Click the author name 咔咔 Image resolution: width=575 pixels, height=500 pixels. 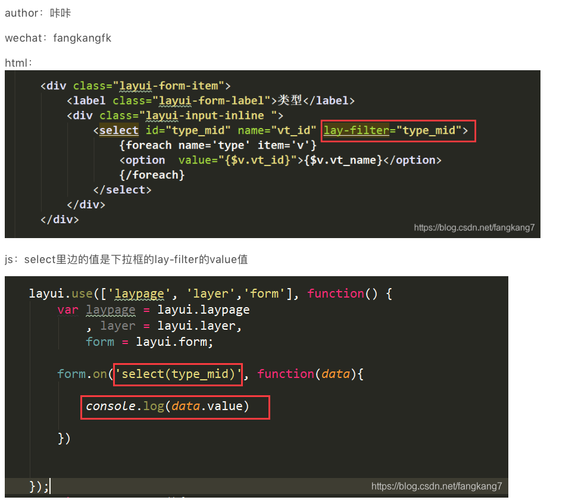click(x=60, y=13)
